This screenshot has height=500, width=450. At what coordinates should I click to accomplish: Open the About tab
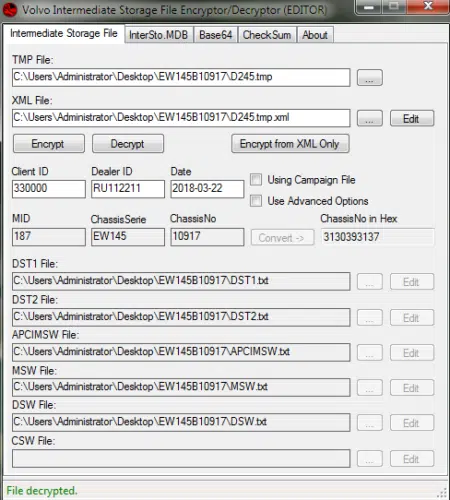point(315,35)
